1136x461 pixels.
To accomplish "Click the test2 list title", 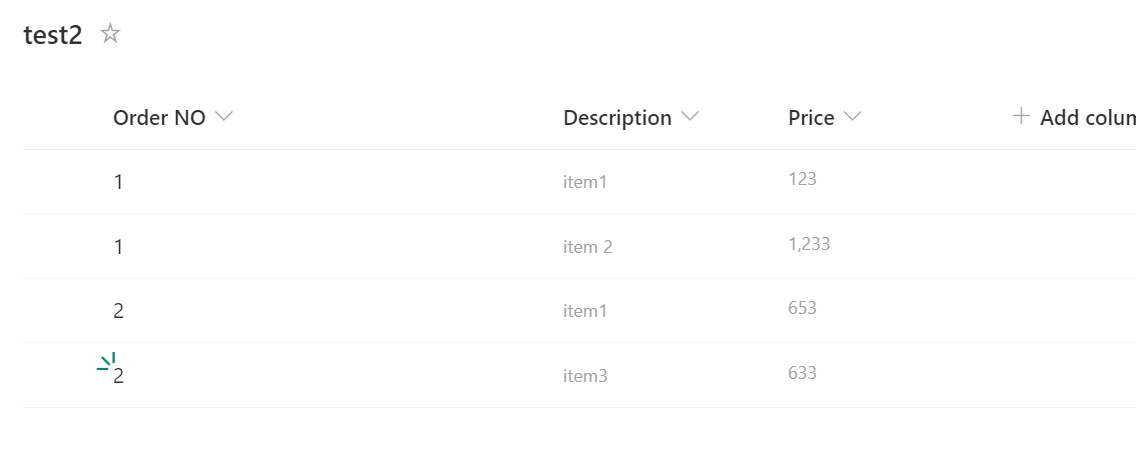I will 53,36.
